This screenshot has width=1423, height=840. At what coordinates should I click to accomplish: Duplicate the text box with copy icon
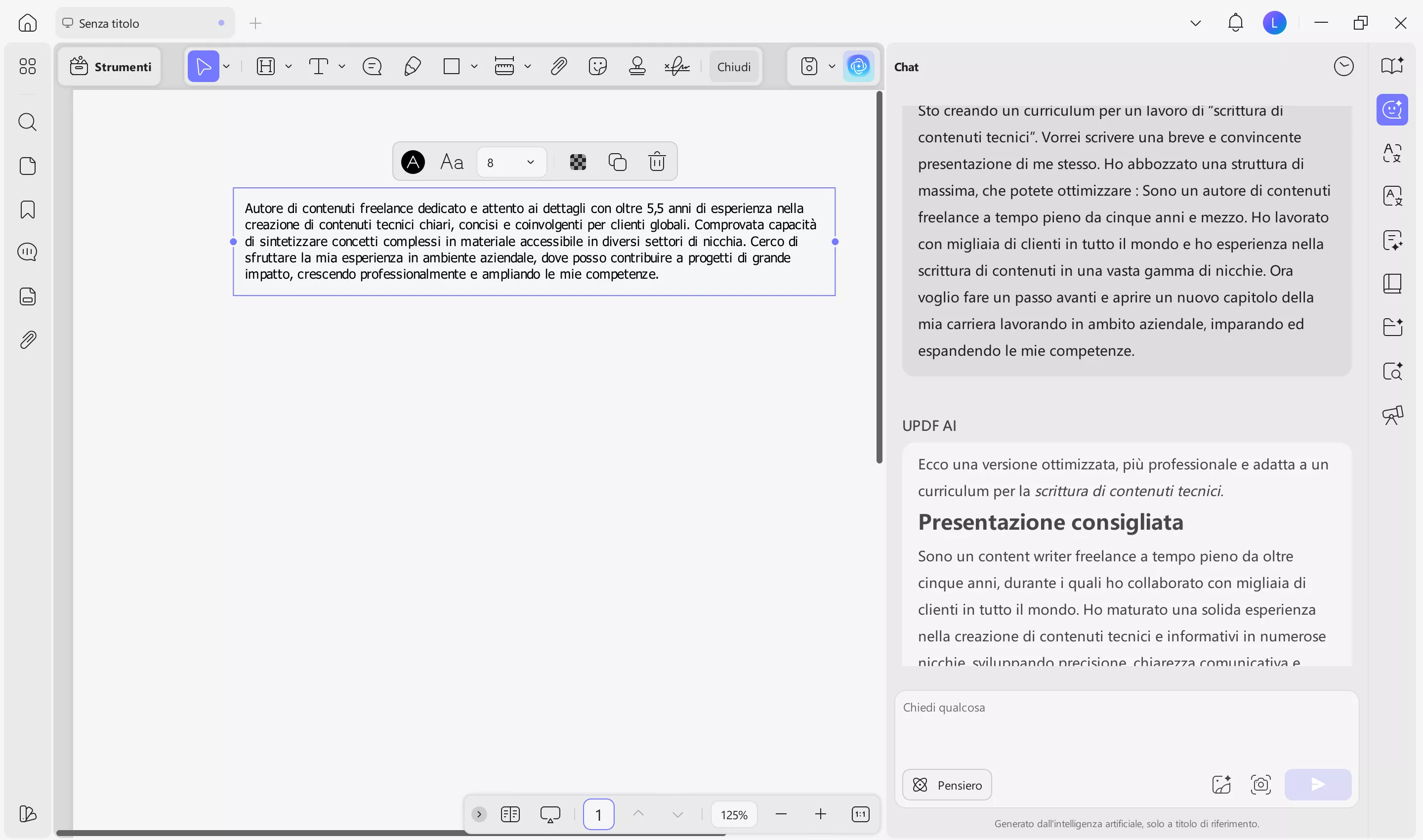point(617,162)
